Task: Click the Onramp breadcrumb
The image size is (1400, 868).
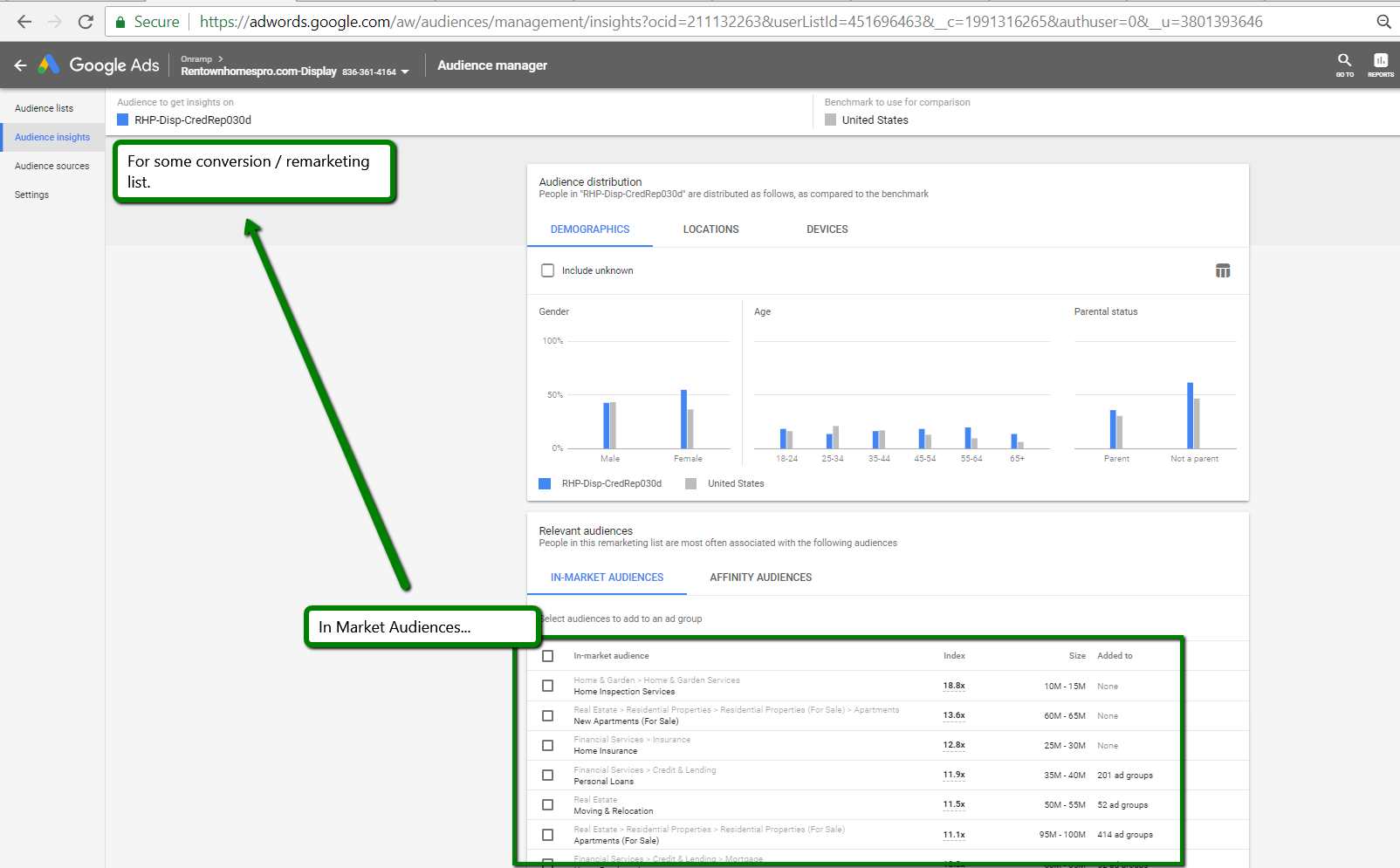Action: tap(196, 59)
